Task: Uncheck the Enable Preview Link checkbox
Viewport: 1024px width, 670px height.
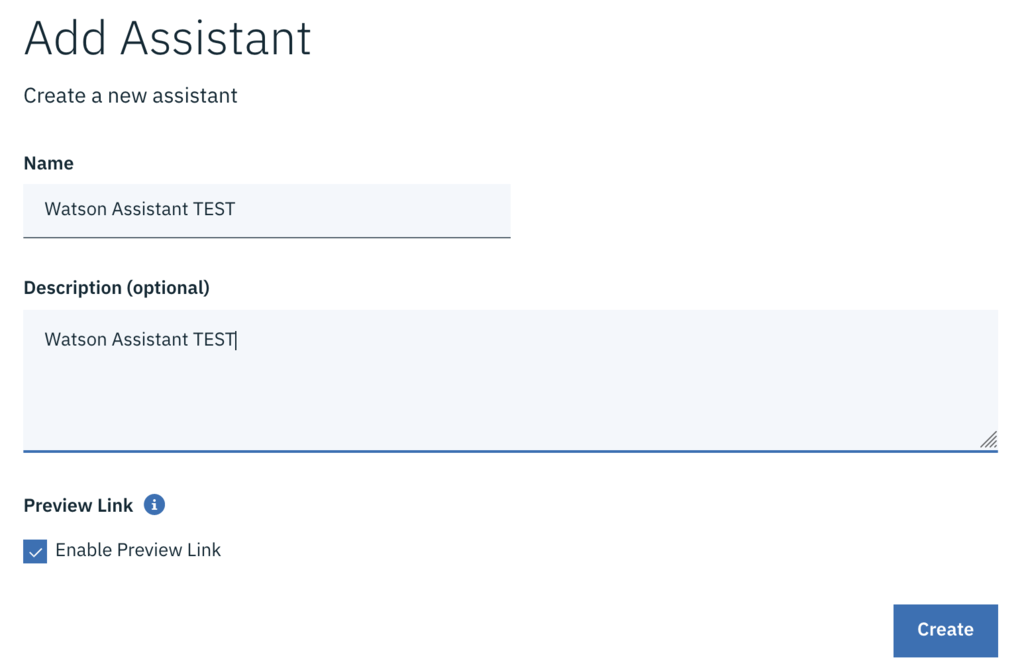Action: coord(35,551)
